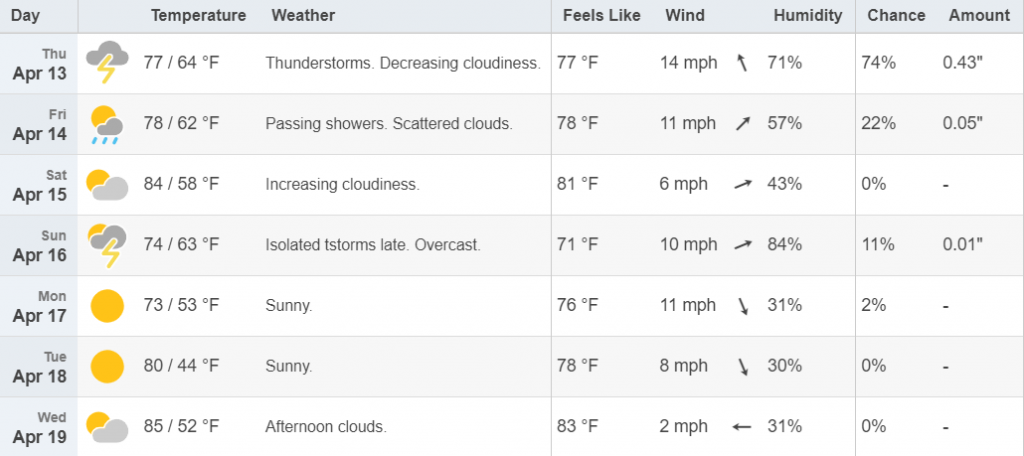
Task: Click the passing showers icon for Fri Apr 14
Action: point(107,124)
